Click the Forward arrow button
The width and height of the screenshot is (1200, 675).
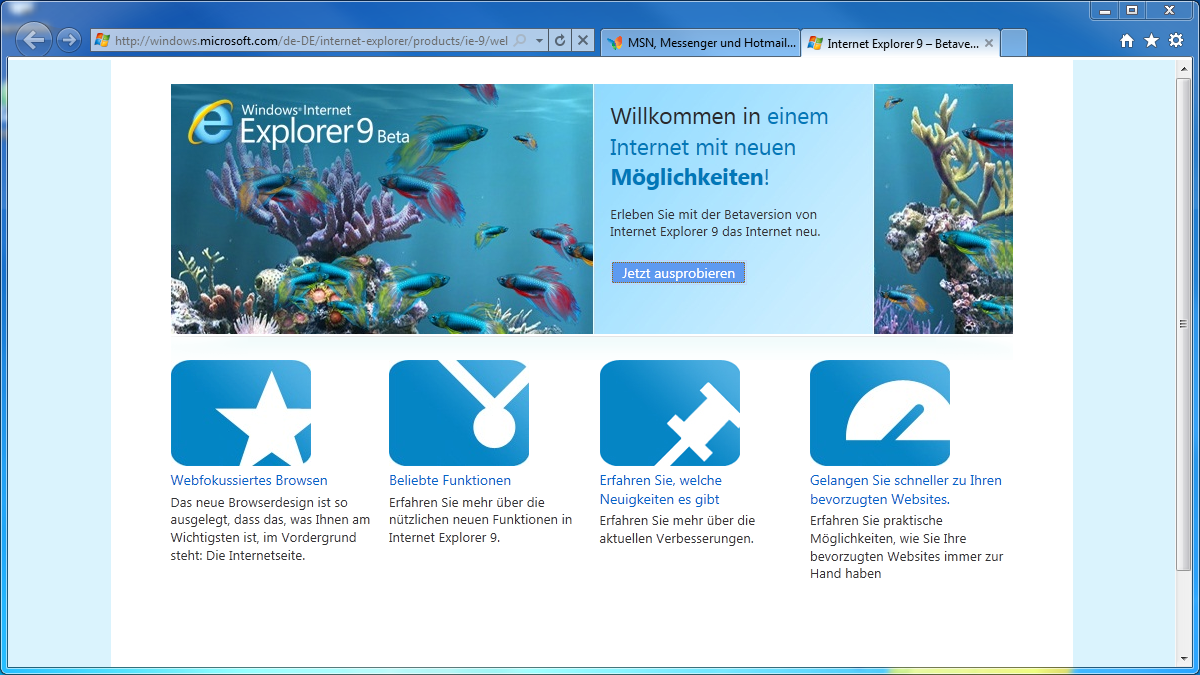(x=68, y=40)
